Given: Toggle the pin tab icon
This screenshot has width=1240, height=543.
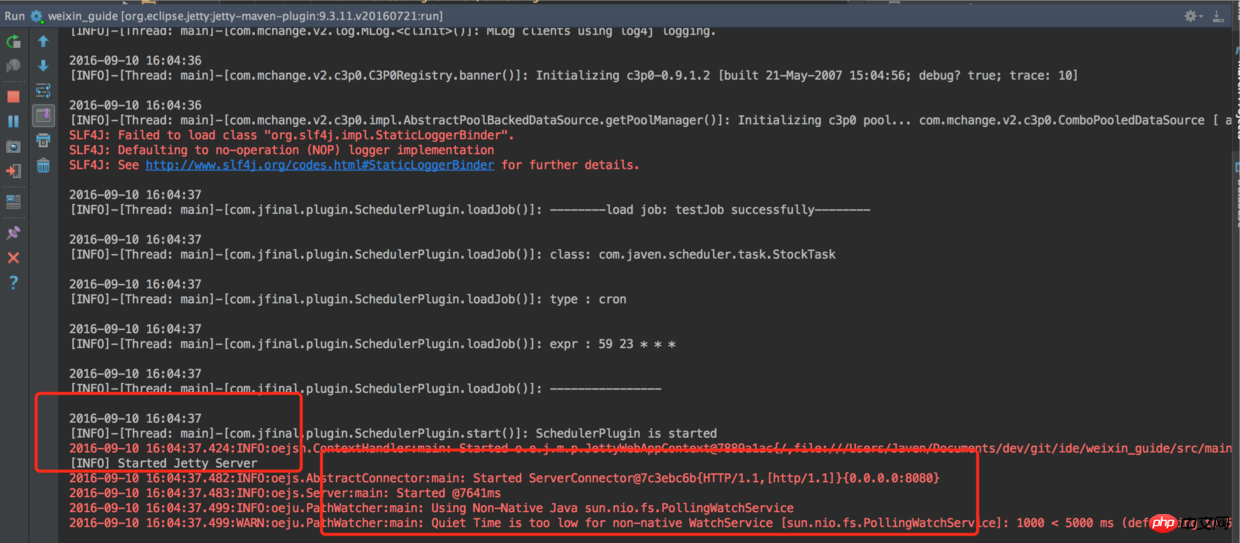Looking at the screenshot, I should click(13, 233).
